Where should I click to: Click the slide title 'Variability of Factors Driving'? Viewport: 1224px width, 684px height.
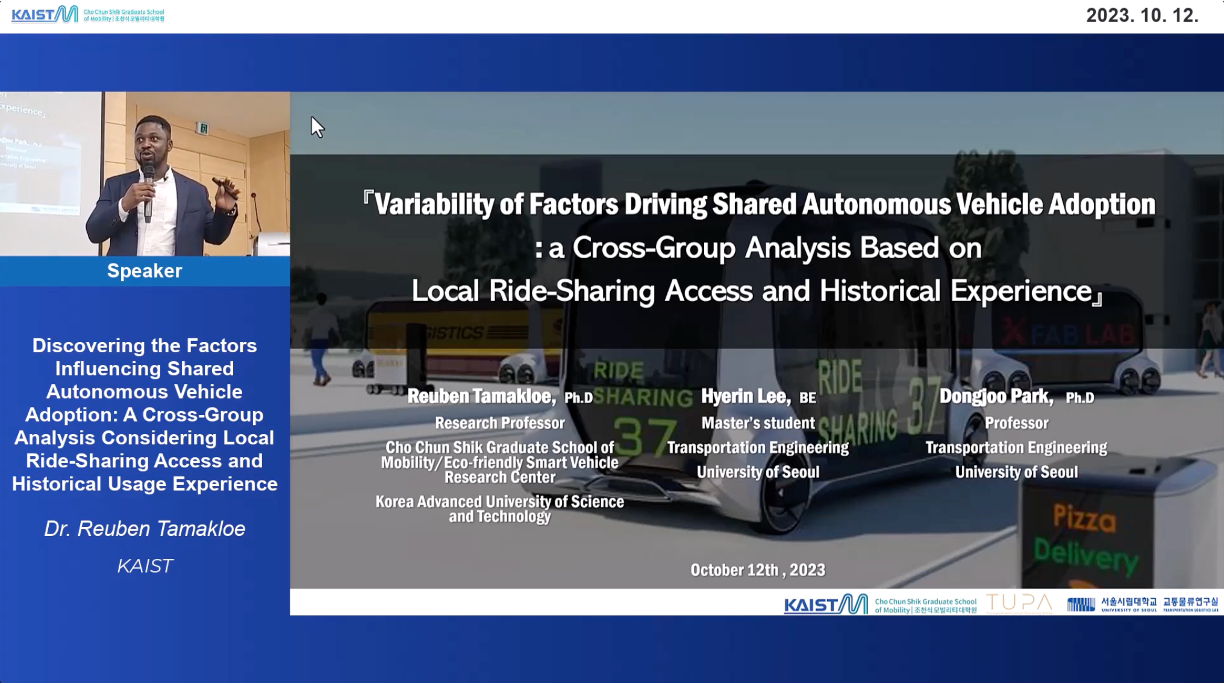click(759, 205)
